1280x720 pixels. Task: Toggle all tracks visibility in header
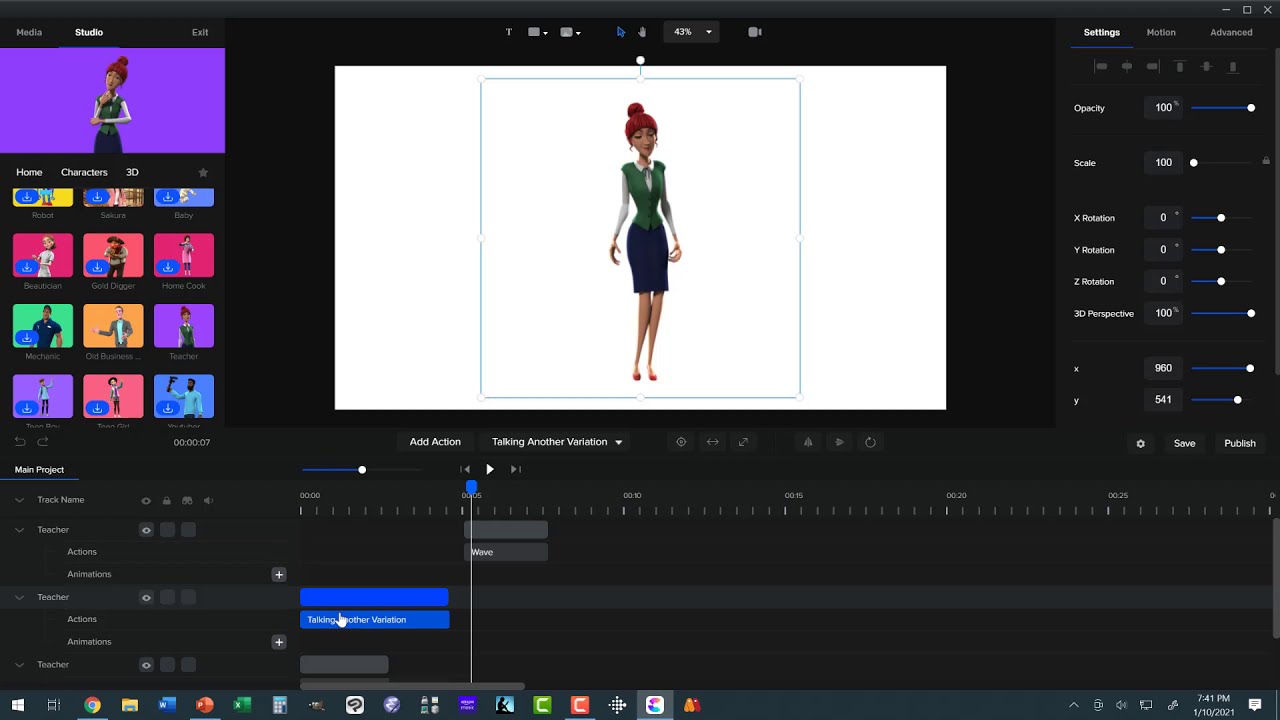coord(146,500)
